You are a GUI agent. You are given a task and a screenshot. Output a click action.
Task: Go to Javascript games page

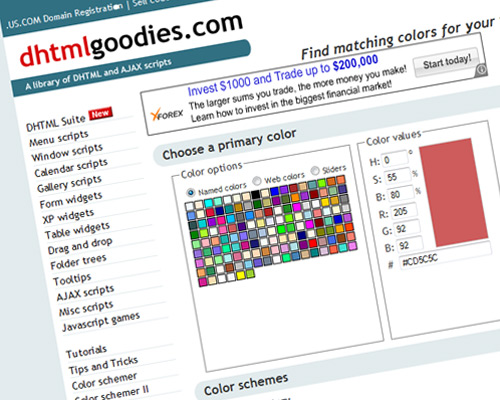[x=101, y=323]
